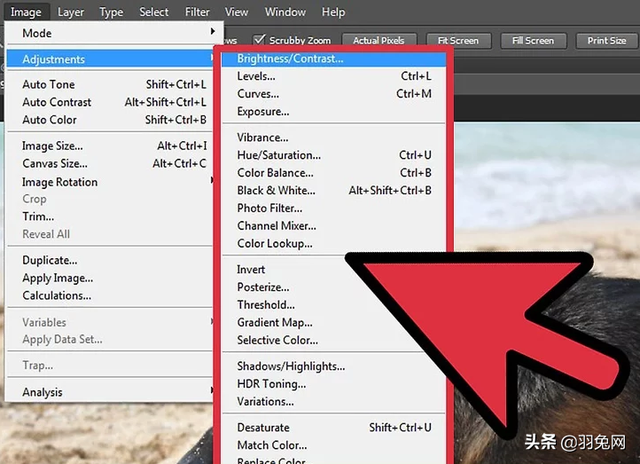Select Match Color... adjustment
This screenshot has height=464, width=640.
[x=334, y=445]
